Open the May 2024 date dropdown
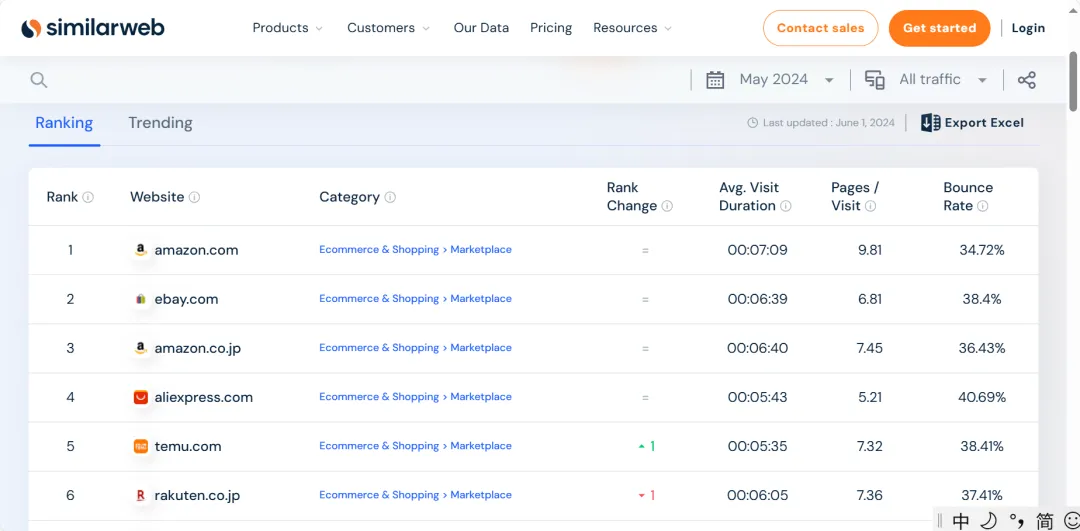This screenshot has width=1080, height=531. pyautogui.click(x=786, y=80)
